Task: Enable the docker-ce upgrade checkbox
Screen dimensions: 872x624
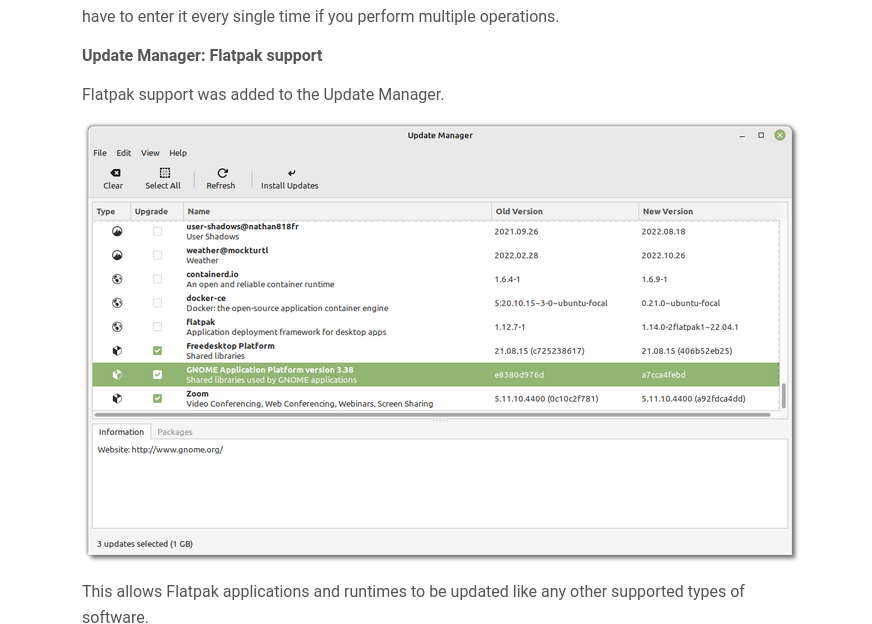Action: 157,303
